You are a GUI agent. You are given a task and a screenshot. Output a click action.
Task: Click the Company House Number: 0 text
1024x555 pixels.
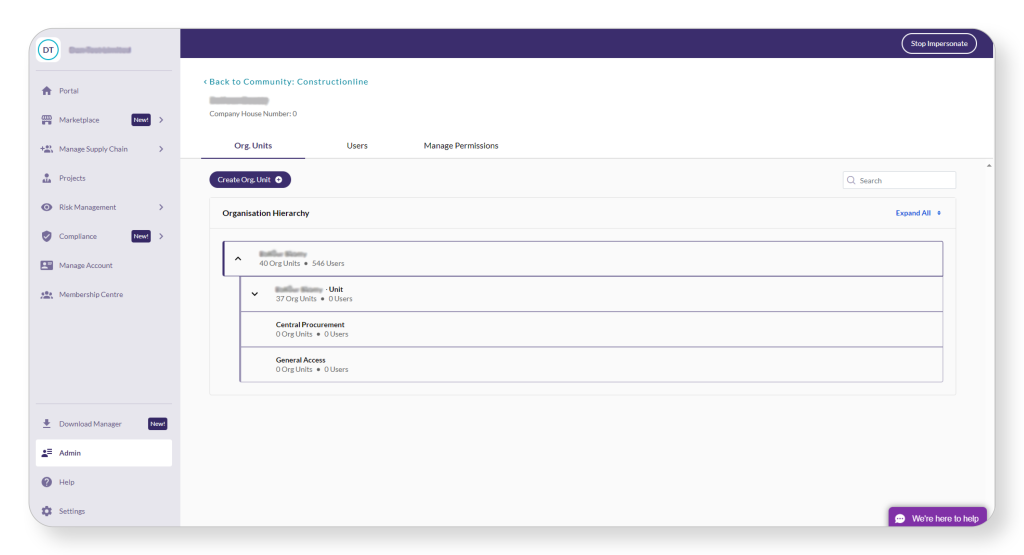[253, 114]
